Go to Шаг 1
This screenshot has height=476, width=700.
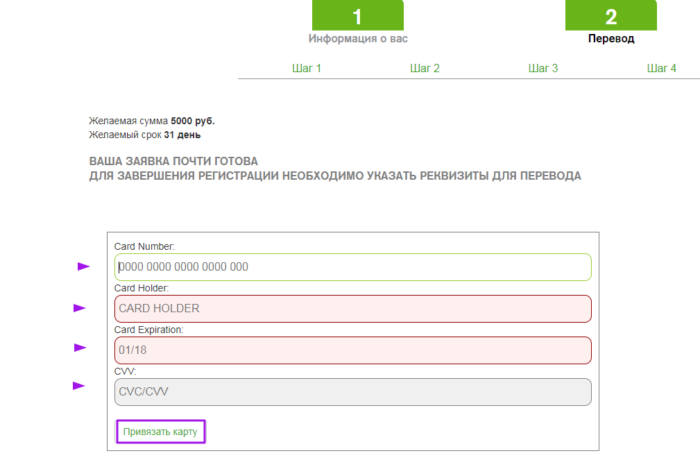[x=306, y=68]
